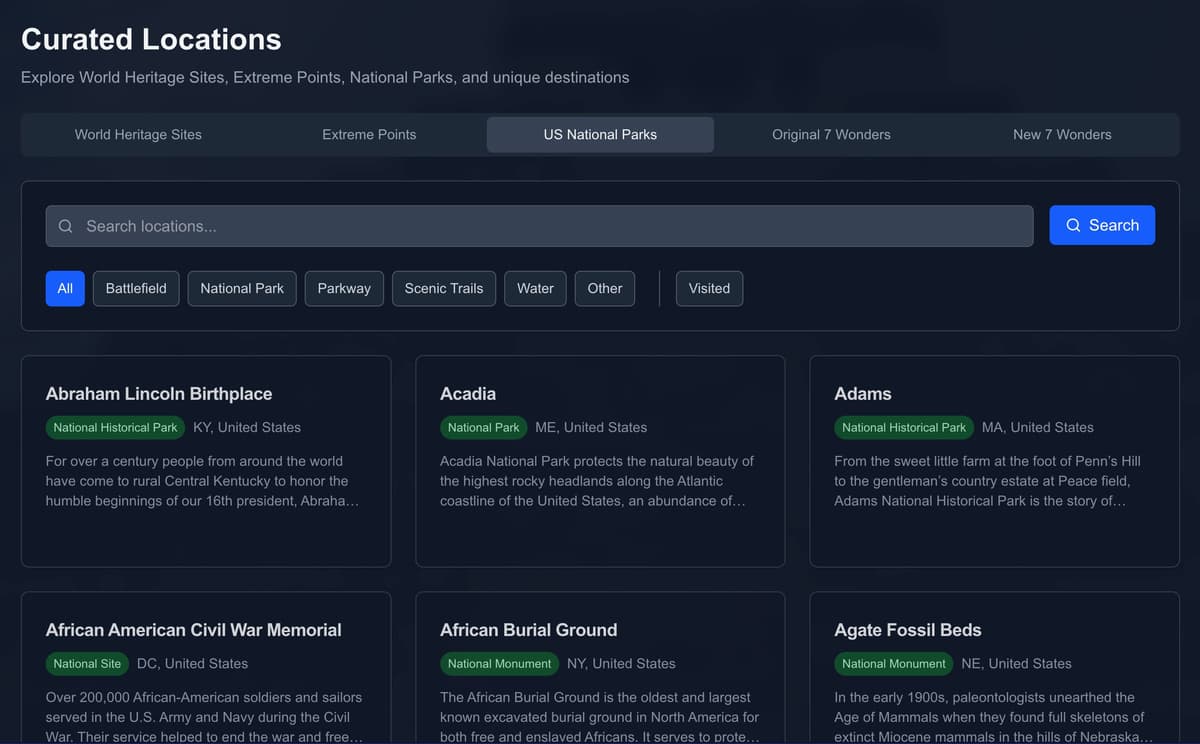Open the Adams location card
The height and width of the screenshot is (744, 1200).
(x=994, y=461)
